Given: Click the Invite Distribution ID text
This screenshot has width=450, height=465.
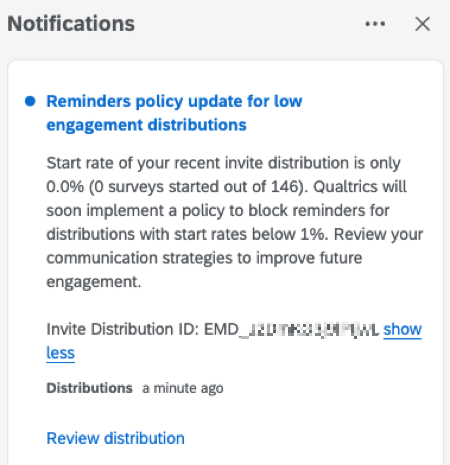Looking at the screenshot, I should [x=123, y=329].
